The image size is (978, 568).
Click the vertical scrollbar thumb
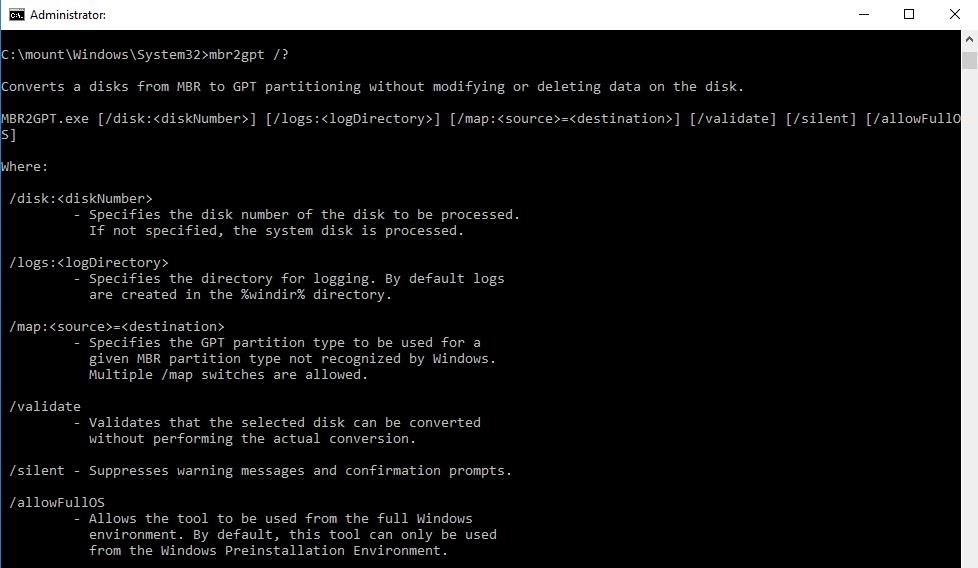click(969, 60)
